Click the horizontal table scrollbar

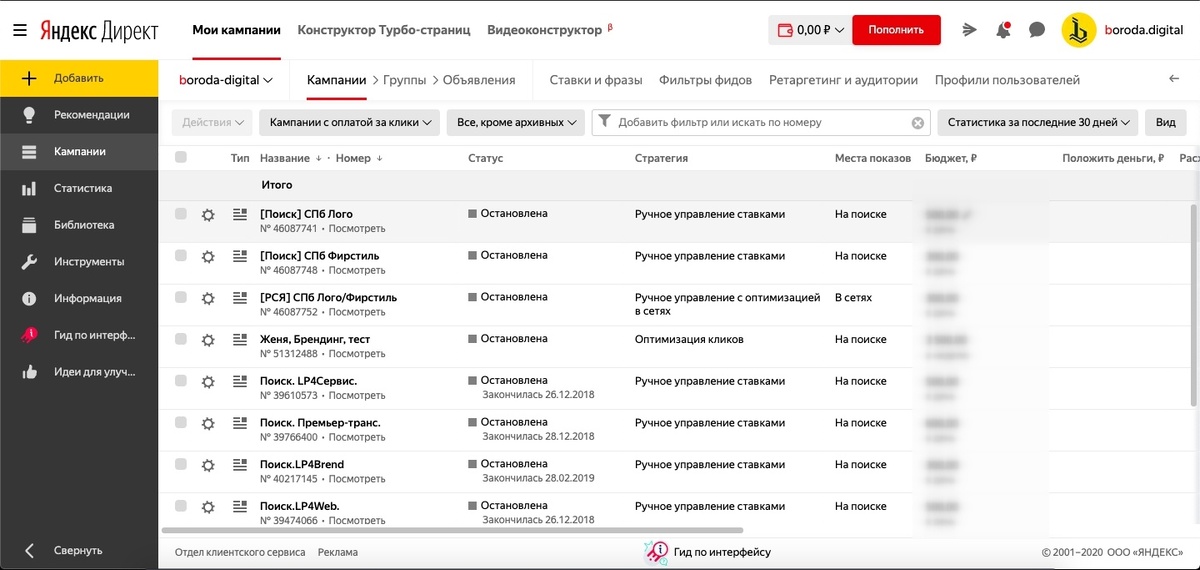tap(452, 530)
